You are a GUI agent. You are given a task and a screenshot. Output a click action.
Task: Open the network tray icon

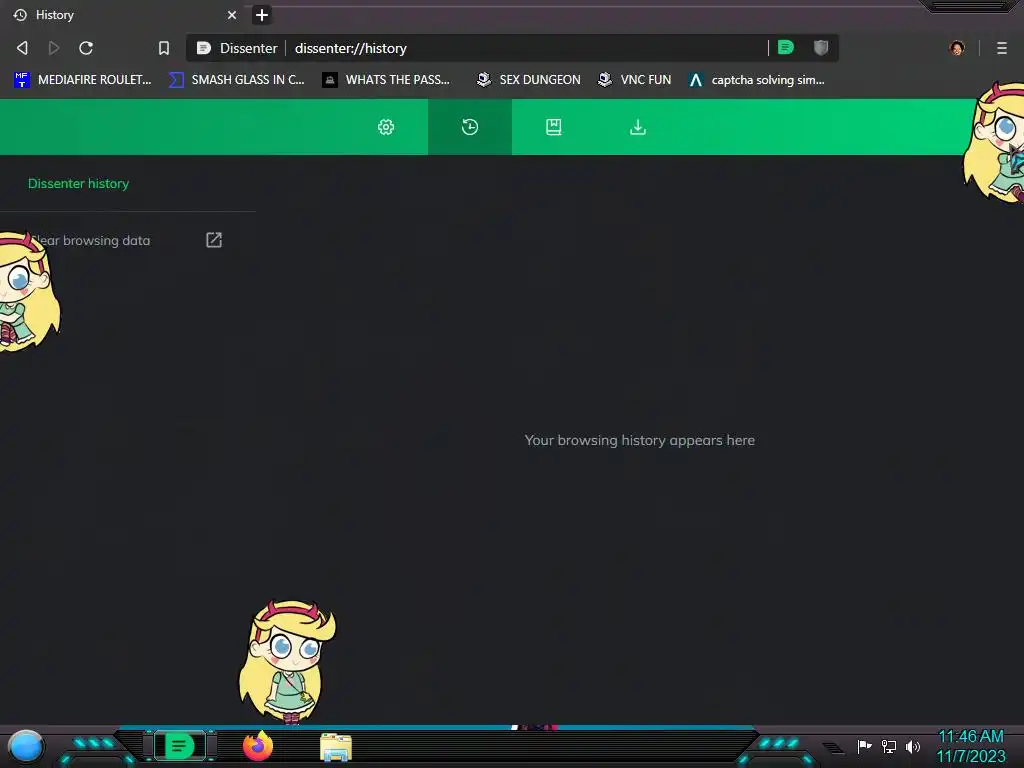click(888, 746)
